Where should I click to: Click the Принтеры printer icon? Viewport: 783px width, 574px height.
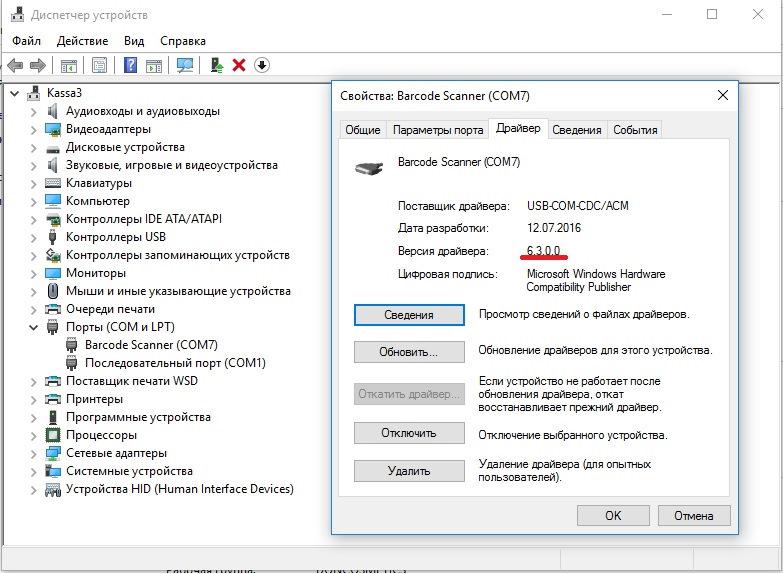coord(52,399)
